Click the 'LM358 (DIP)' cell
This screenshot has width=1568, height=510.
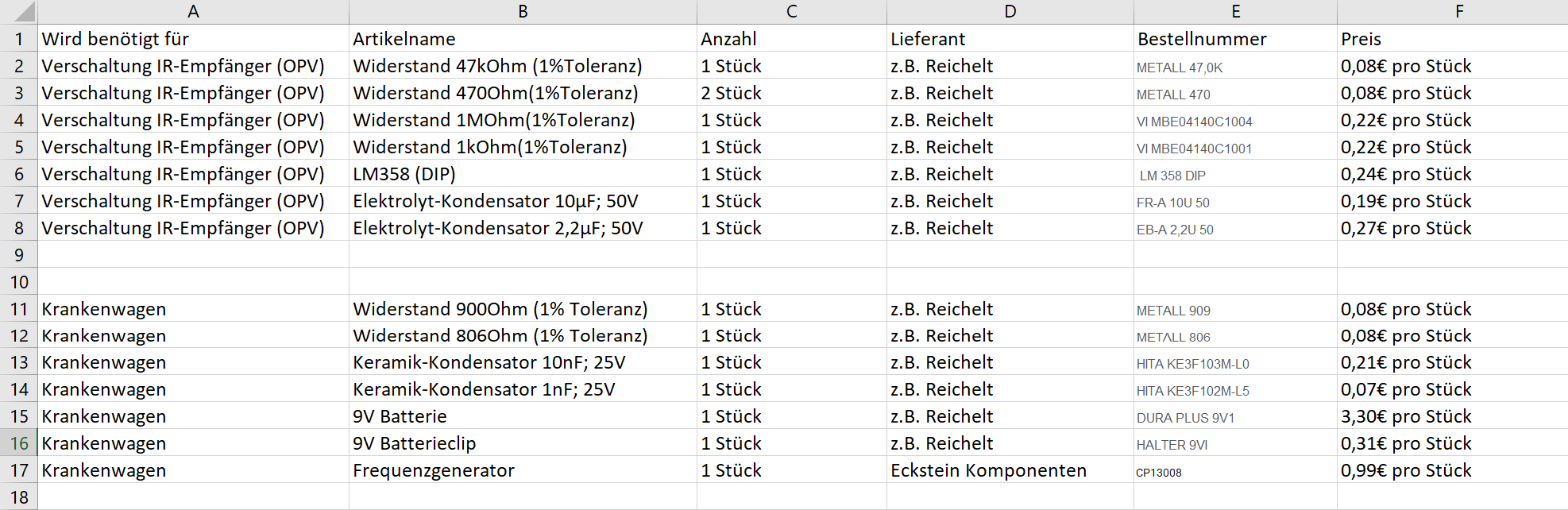[404, 174]
